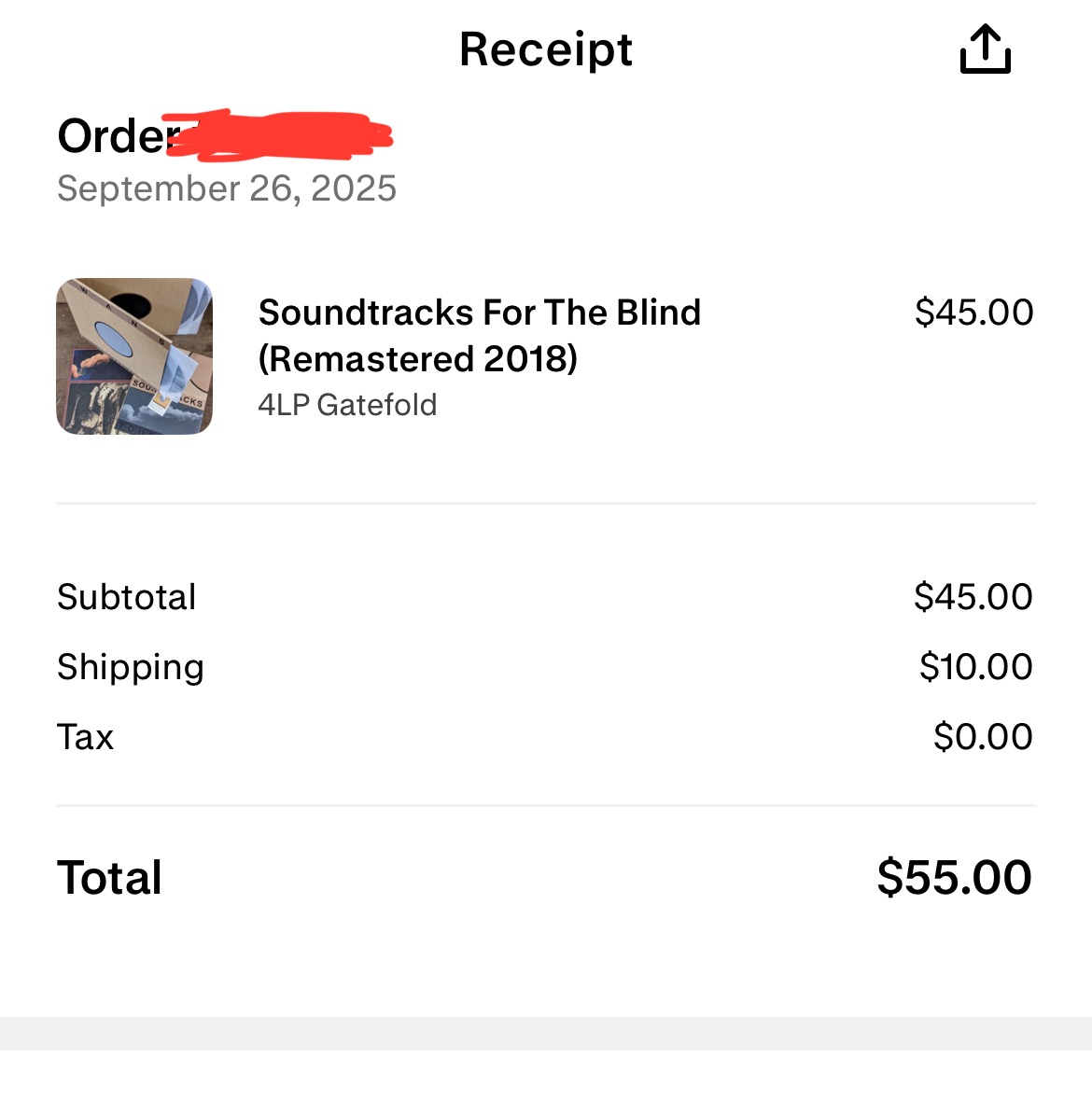This screenshot has width=1092, height=1099.
Task: Select the Subtotal label
Action: 127,597
